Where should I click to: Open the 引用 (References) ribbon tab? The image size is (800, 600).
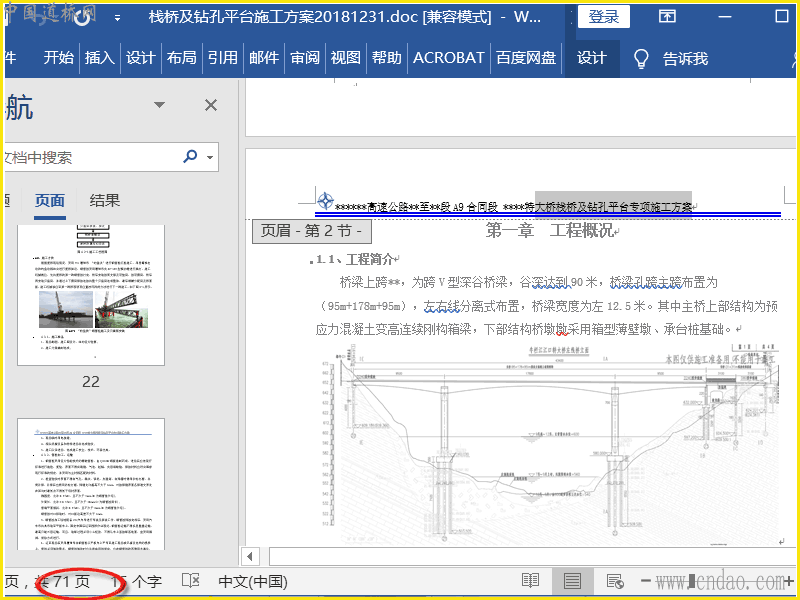(223, 58)
